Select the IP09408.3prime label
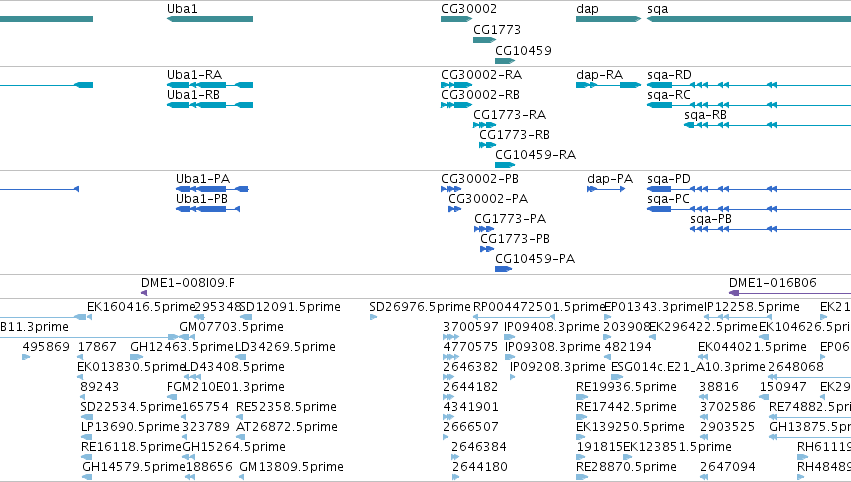This screenshot has height=482, width=851. pos(551,327)
